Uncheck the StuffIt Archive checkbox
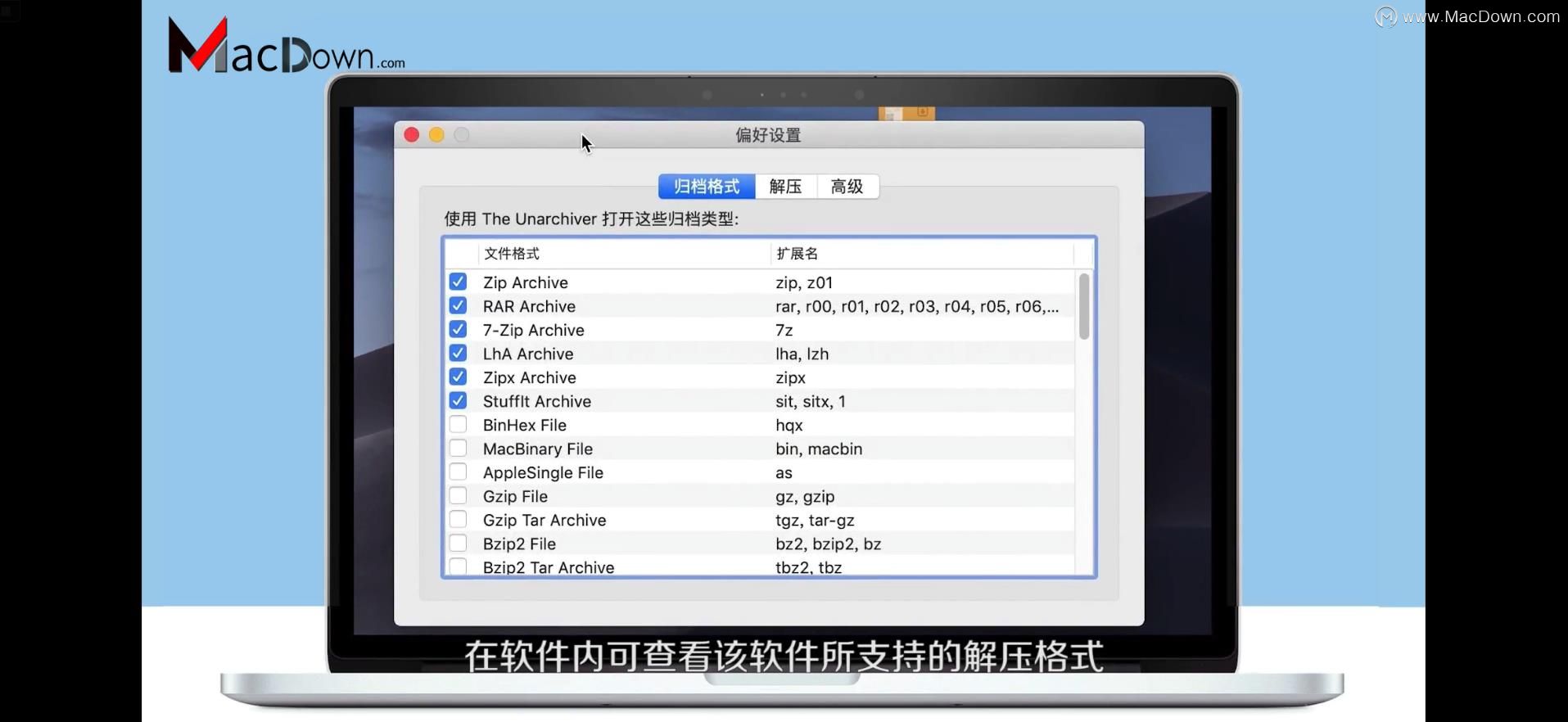Viewport: 1568px width, 722px height. 458,400
